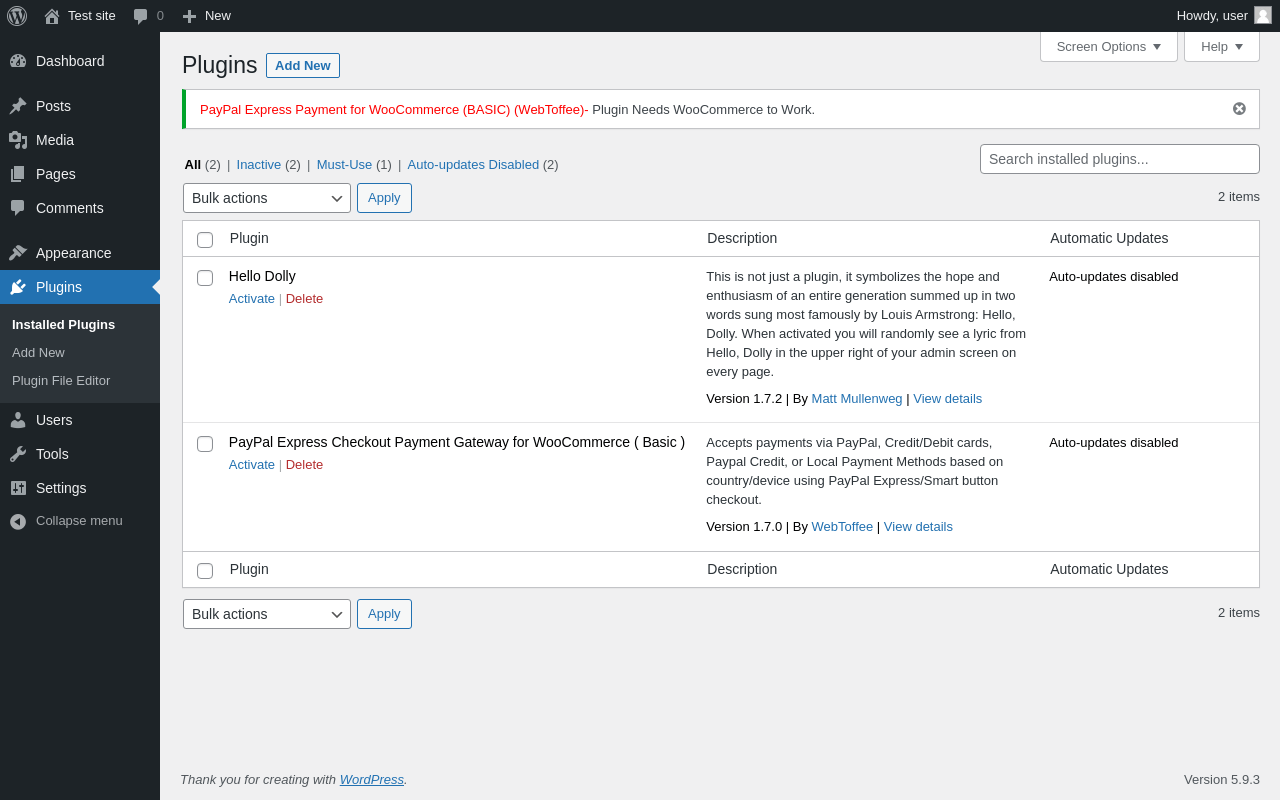Open the Dashboard menu label
Image resolution: width=1280 pixels, height=800 pixels.
pos(70,61)
